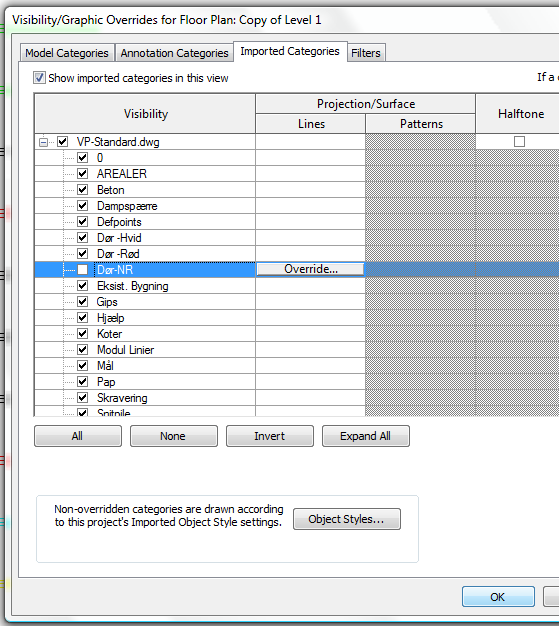The width and height of the screenshot is (559, 626).
Task: Open the Annotation Categories tab
Action: click(x=174, y=53)
